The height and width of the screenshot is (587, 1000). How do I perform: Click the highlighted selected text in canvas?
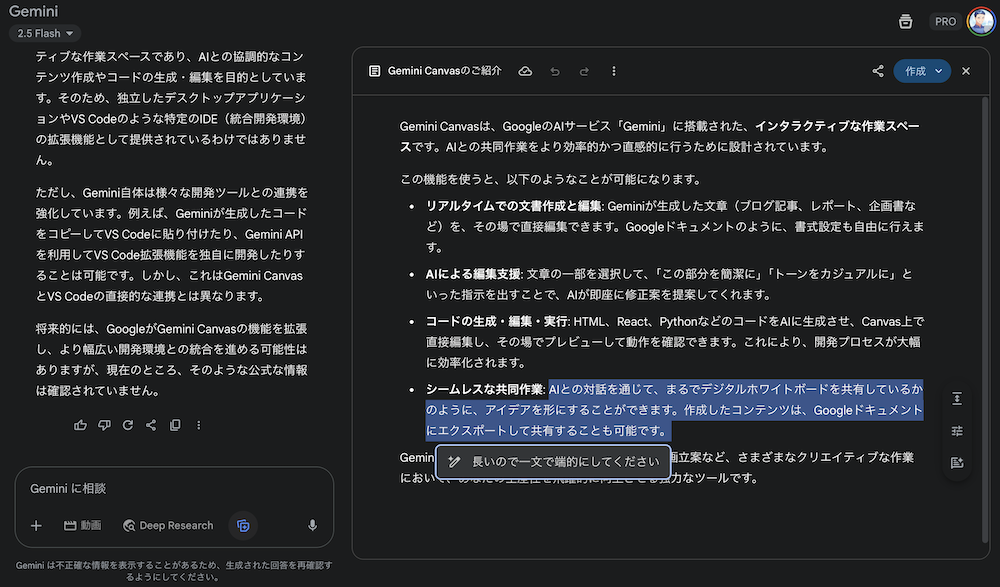tap(674, 410)
